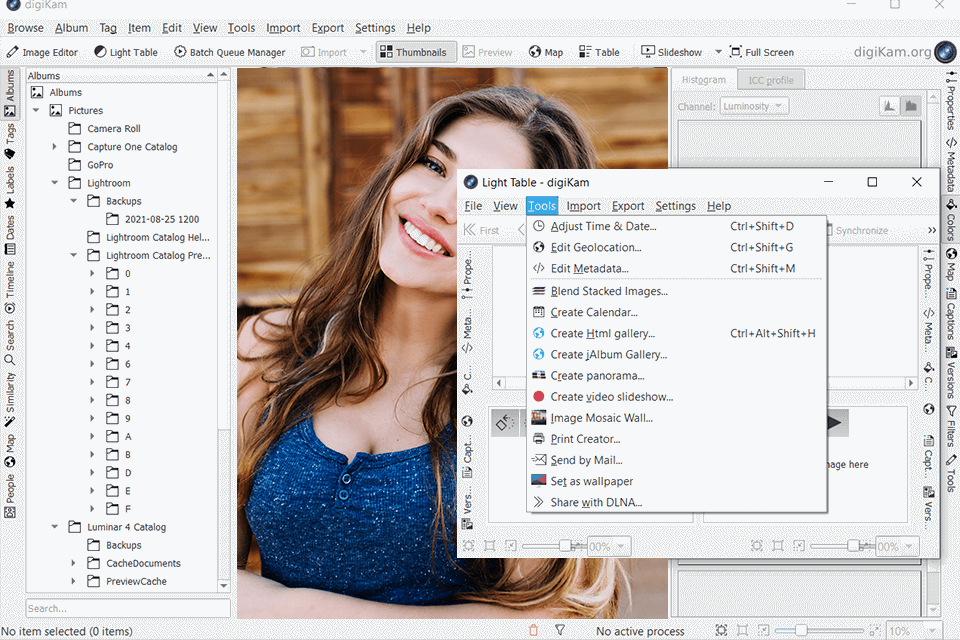Click the trash icon in status bar
Screen dimensions: 960x640
tap(533, 631)
